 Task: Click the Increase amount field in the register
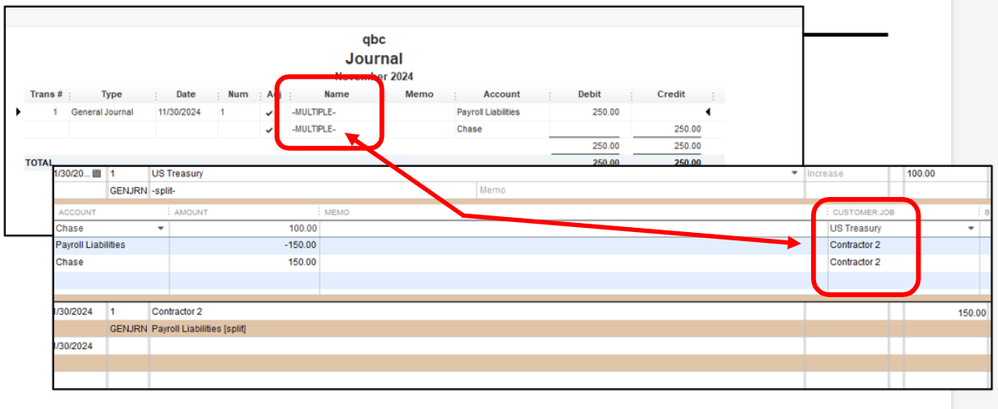(x=847, y=173)
